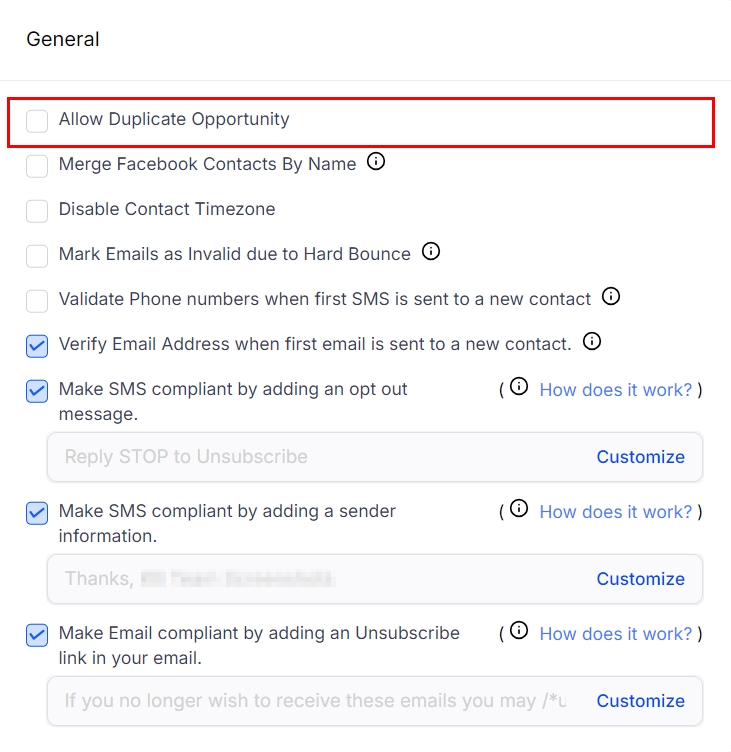
Task: Check Validate Phone numbers on first SMS
Action: coord(37,301)
